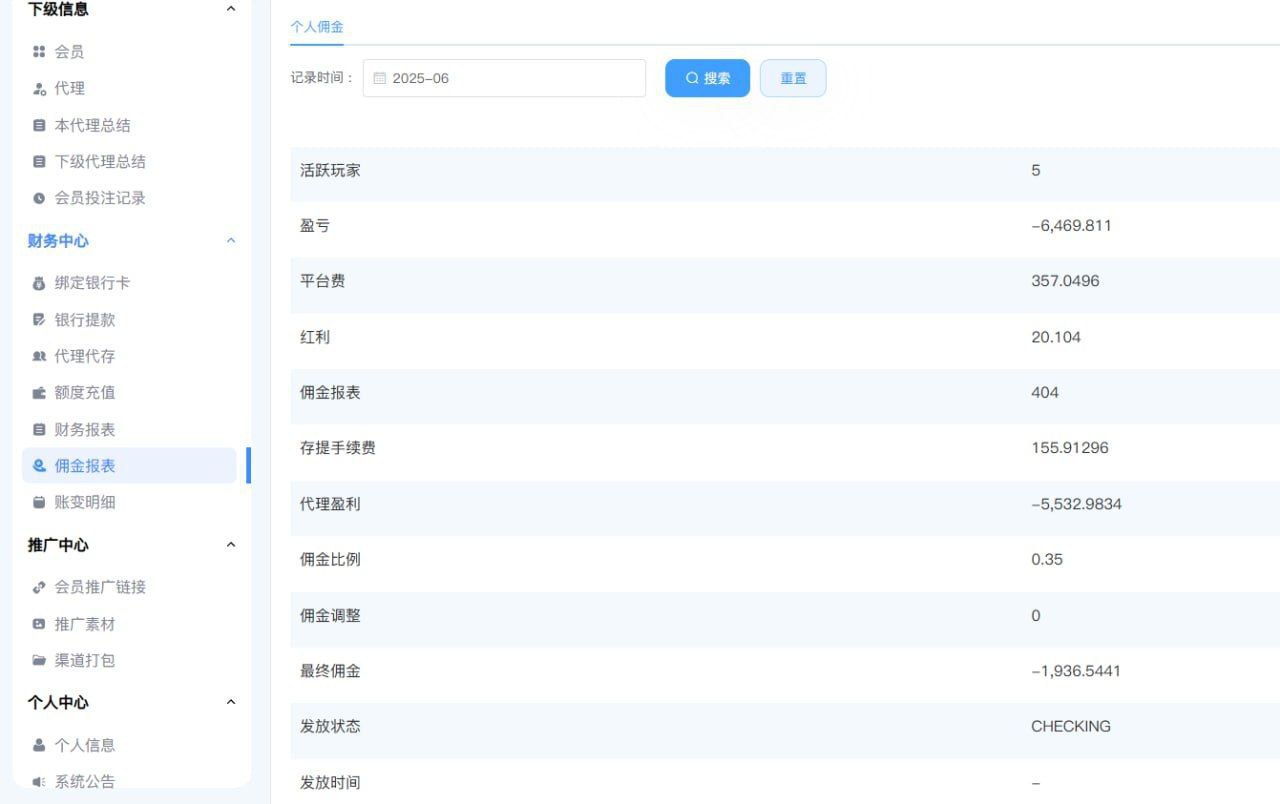Click the 会员推广链接 link icon
The image size is (1280, 804).
click(39, 587)
